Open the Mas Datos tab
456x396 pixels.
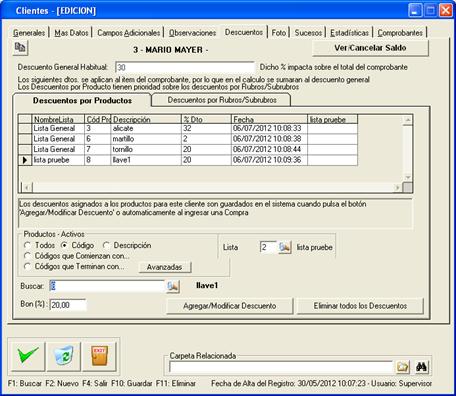pos(71,33)
